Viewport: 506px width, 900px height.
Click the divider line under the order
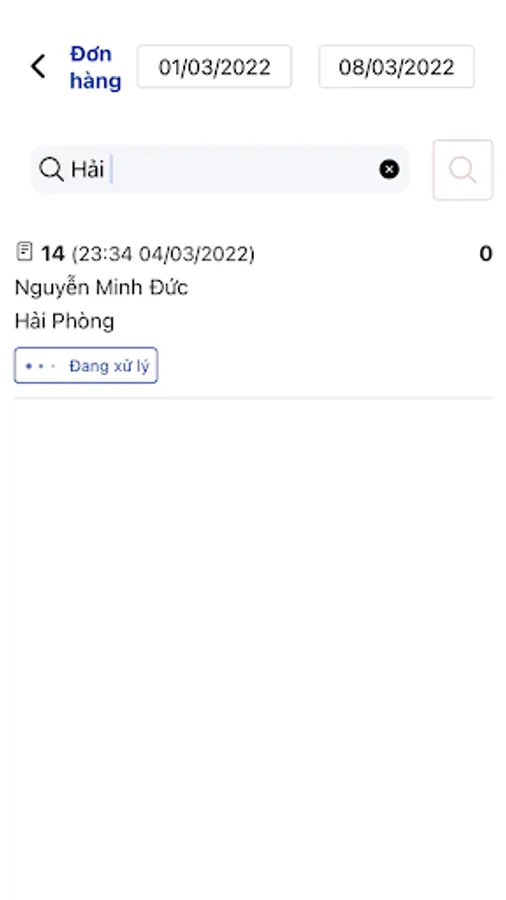click(x=253, y=398)
